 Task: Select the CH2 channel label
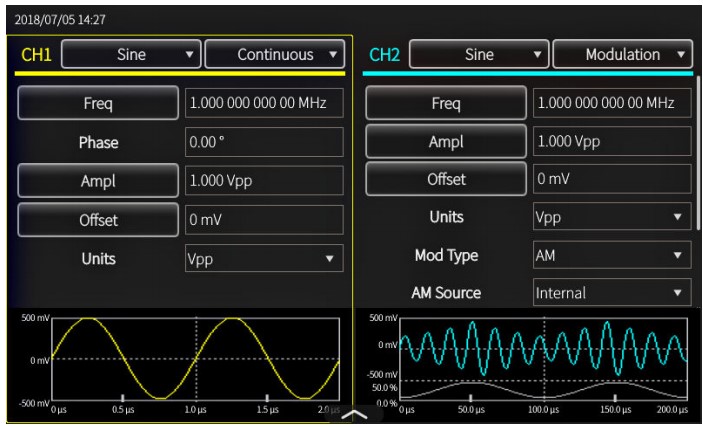point(384,55)
